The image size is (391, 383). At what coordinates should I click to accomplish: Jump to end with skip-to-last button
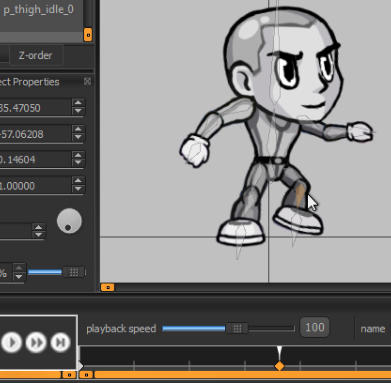pyautogui.click(x=60, y=342)
